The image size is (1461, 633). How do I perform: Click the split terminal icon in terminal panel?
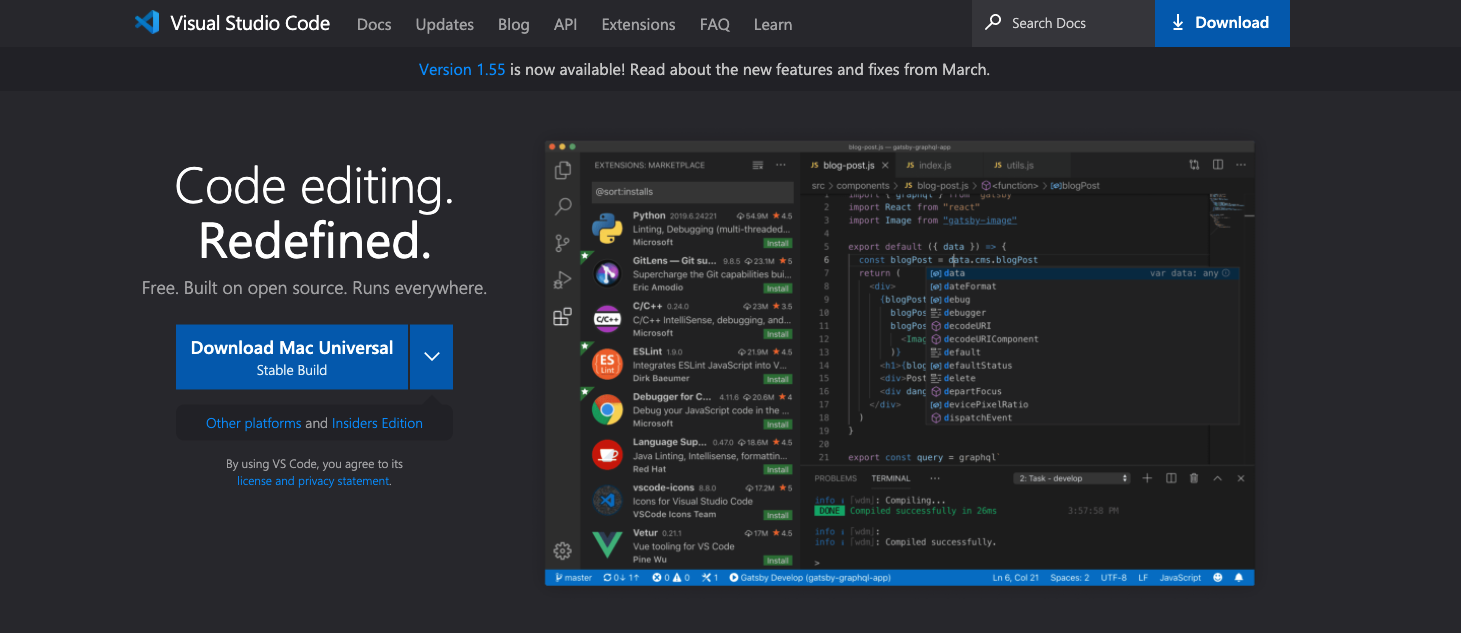1171,478
